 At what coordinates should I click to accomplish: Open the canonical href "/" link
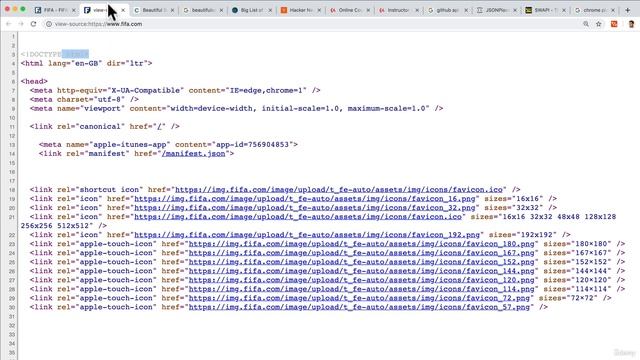pos(159,127)
